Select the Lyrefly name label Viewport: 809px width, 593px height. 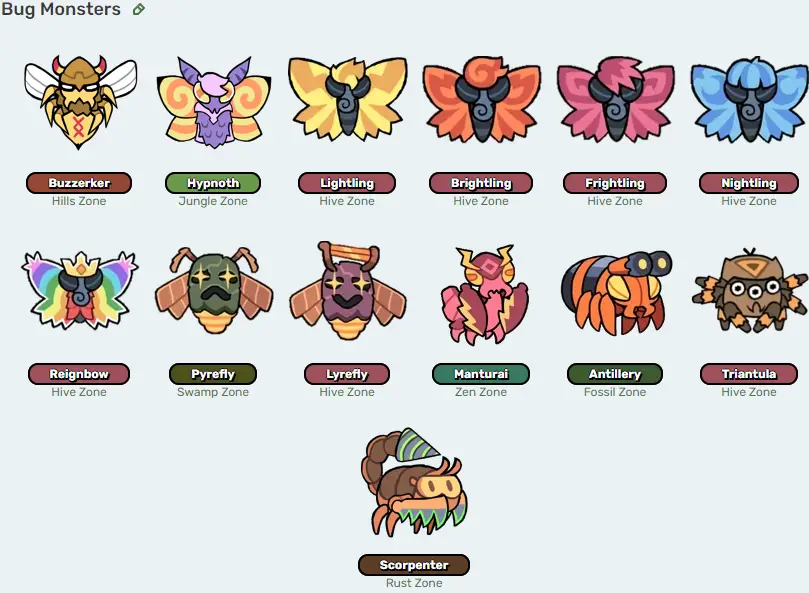(x=347, y=374)
